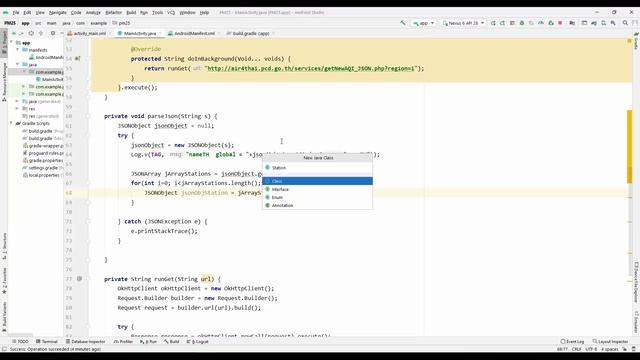Select proguard-rules.pro in project tree
The height and width of the screenshot is (360, 640).
coord(43,153)
